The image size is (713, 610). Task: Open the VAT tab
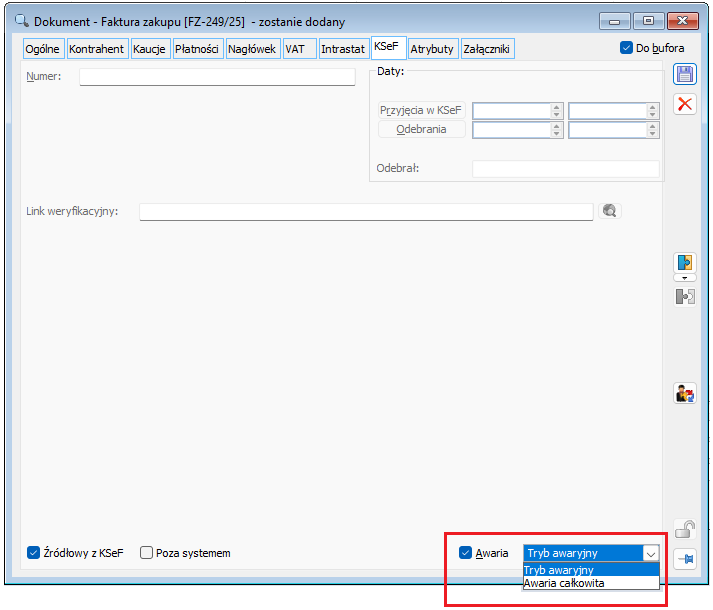coord(299,49)
